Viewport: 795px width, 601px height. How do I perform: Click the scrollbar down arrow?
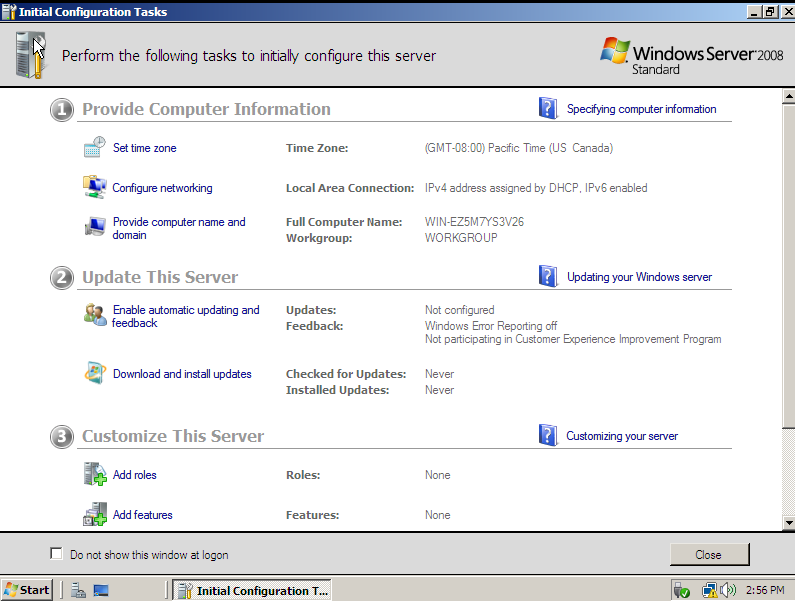point(788,522)
